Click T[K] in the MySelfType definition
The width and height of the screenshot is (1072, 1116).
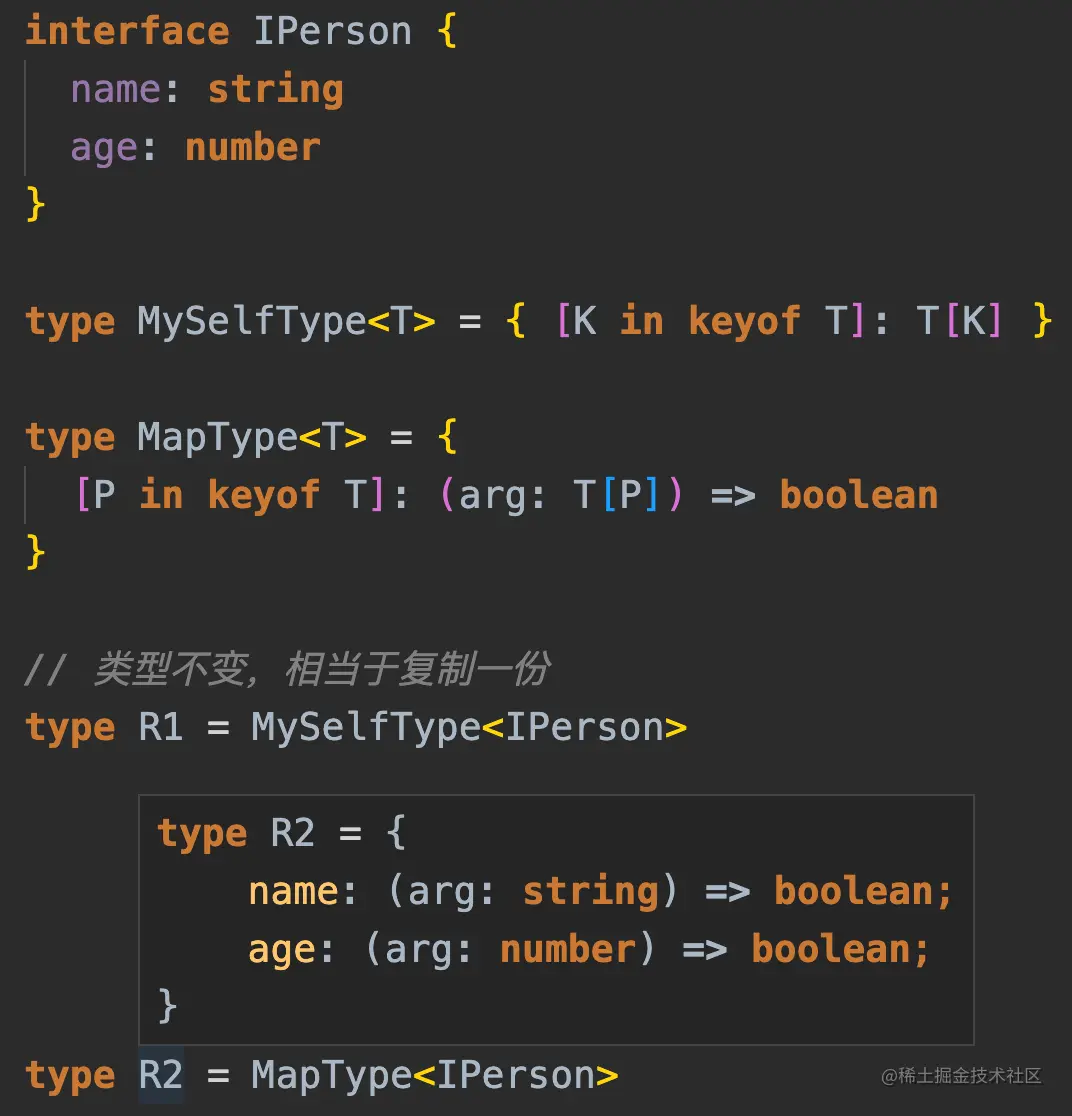pos(960,321)
